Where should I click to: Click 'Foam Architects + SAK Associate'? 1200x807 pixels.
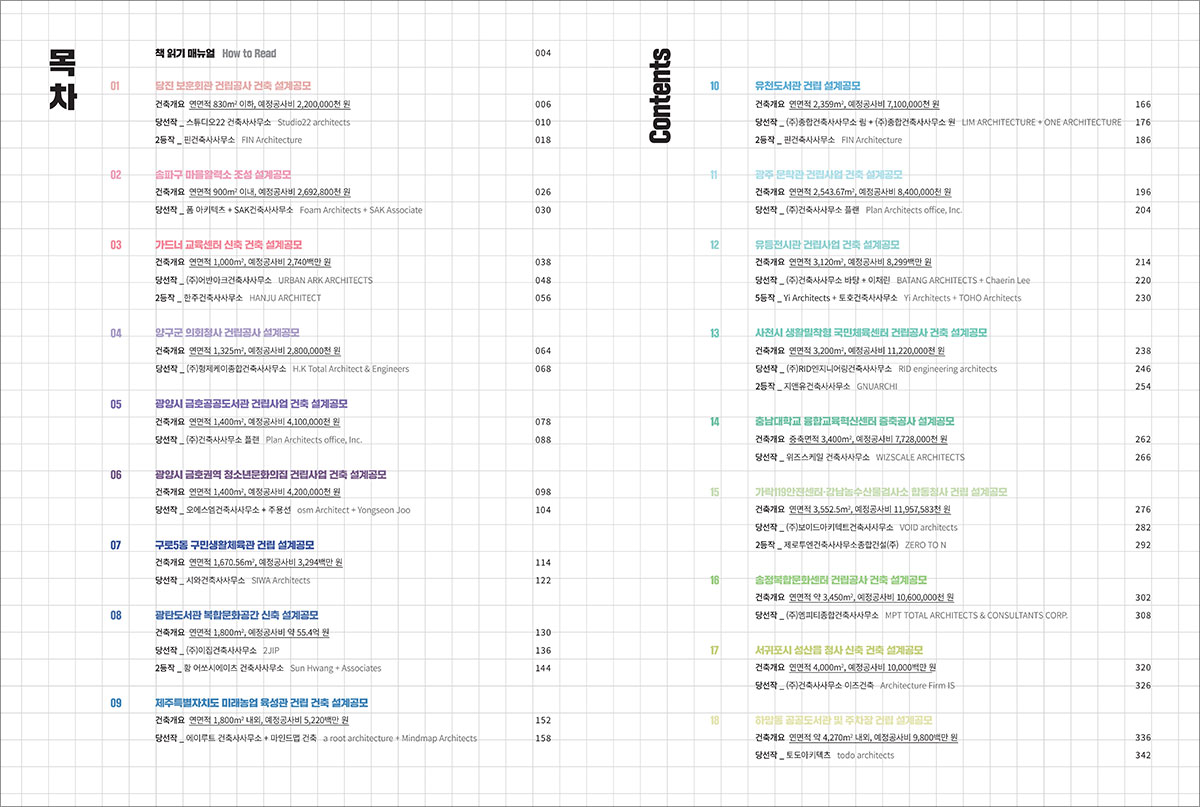[361, 210]
